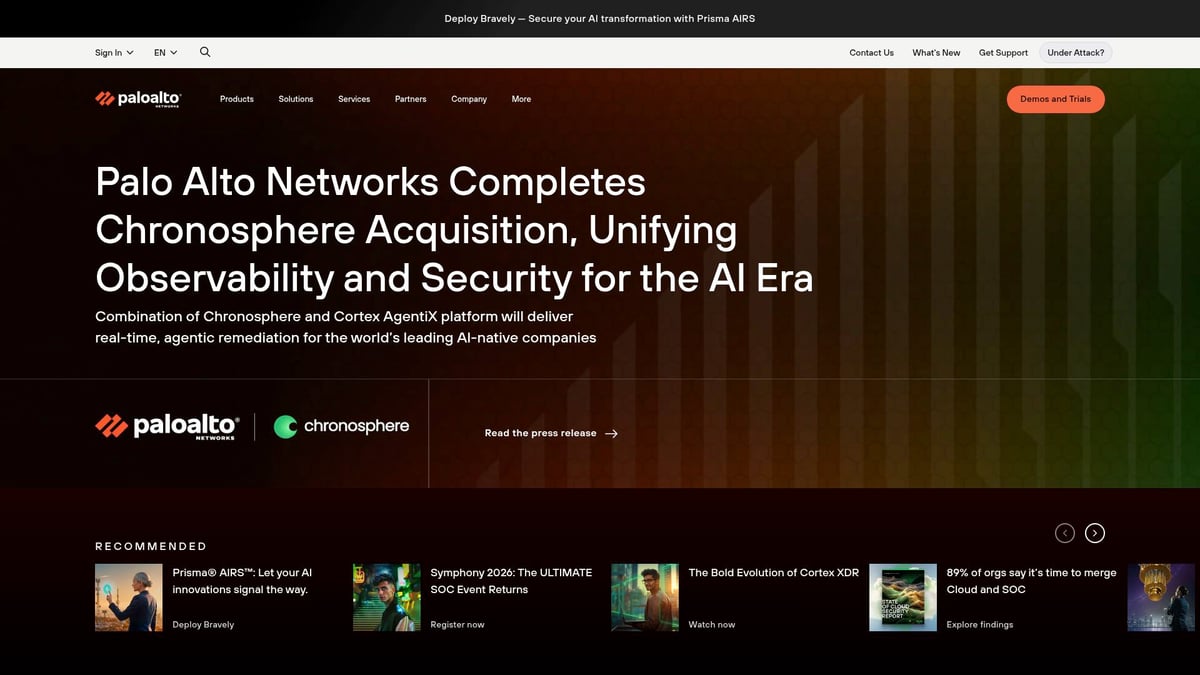Click the small Palo Alto logo in hero banner

pyautogui.click(x=167, y=426)
